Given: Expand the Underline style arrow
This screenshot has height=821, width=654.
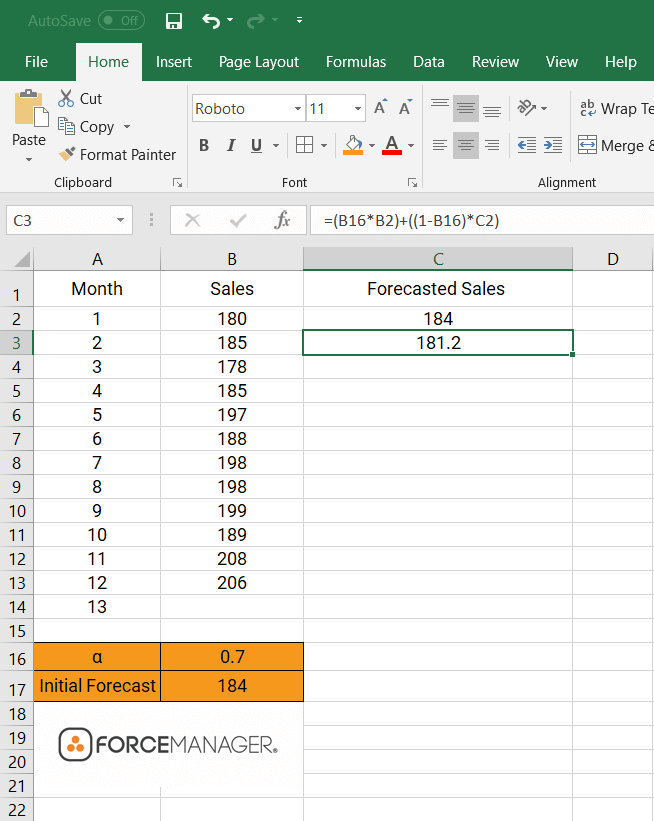Looking at the screenshot, I should (x=276, y=145).
